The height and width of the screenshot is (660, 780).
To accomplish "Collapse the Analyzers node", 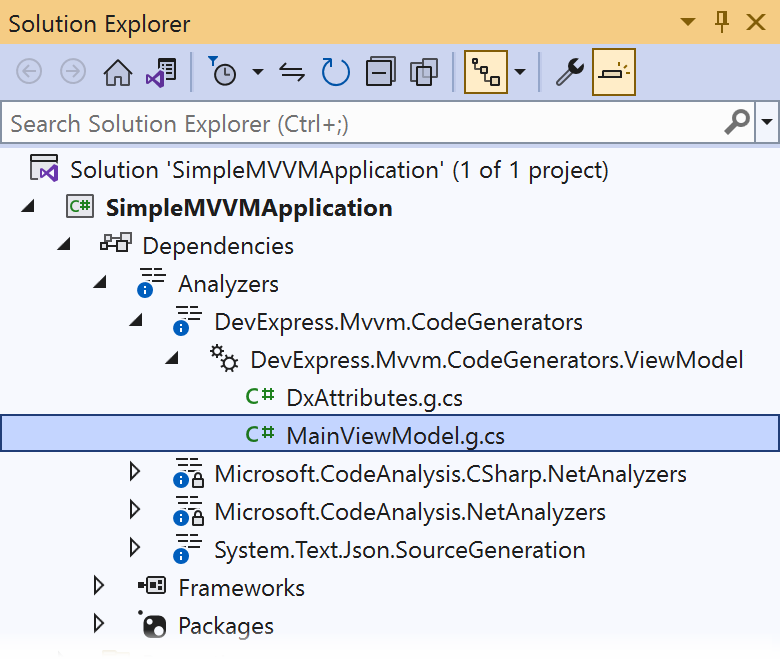I will [100, 282].
